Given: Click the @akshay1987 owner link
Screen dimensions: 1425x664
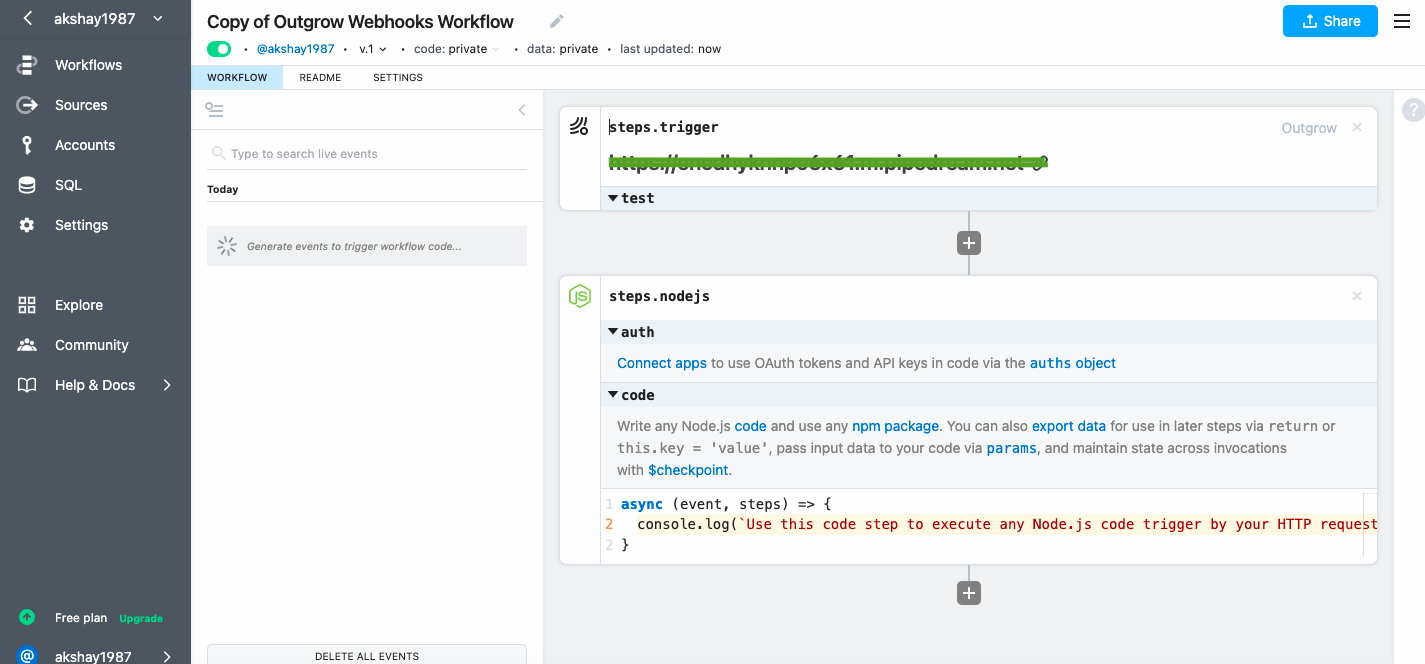Looking at the screenshot, I should (x=295, y=49).
